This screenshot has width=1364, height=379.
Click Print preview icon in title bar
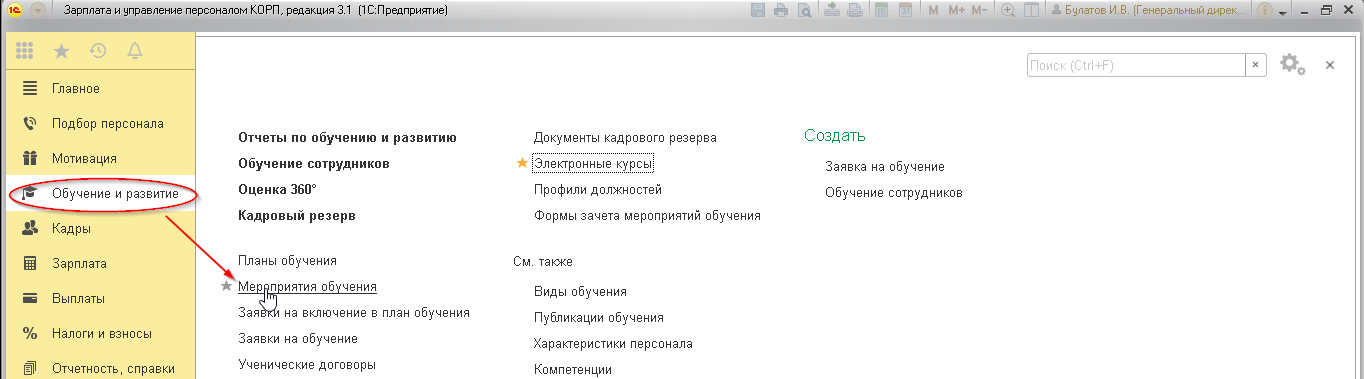804,10
